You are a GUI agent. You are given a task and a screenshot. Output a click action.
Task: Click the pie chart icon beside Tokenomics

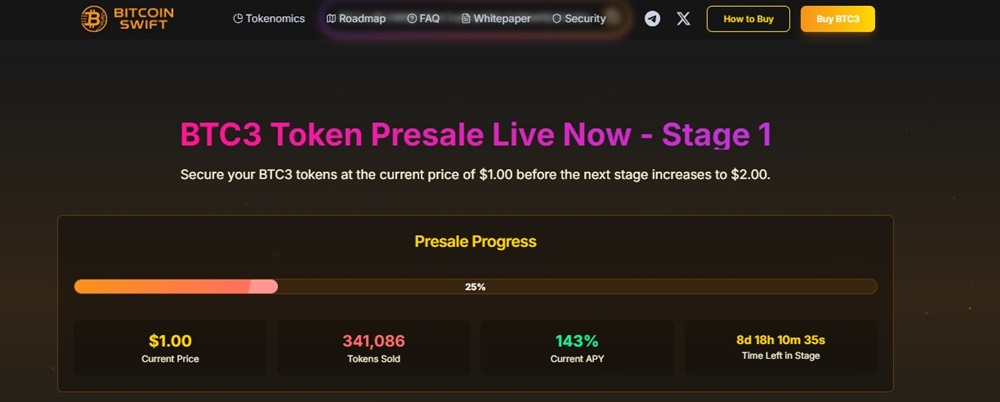point(238,19)
